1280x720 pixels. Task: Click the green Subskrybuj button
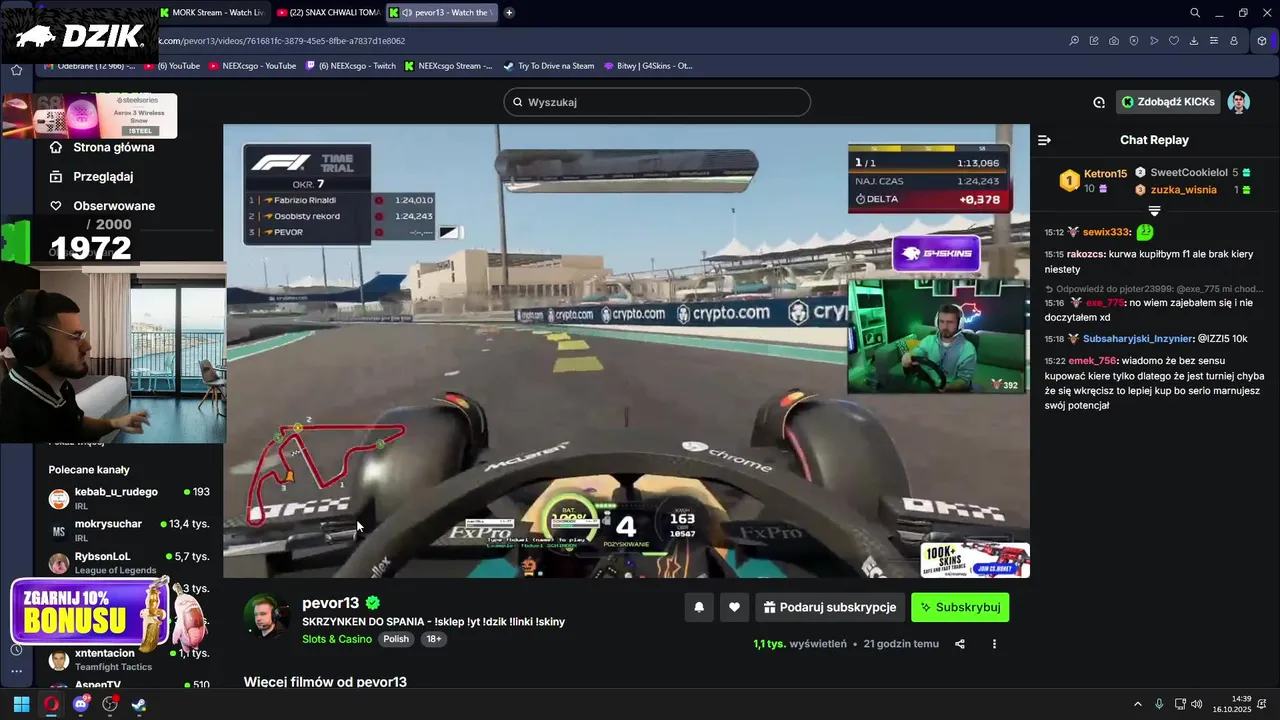(x=960, y=607)
